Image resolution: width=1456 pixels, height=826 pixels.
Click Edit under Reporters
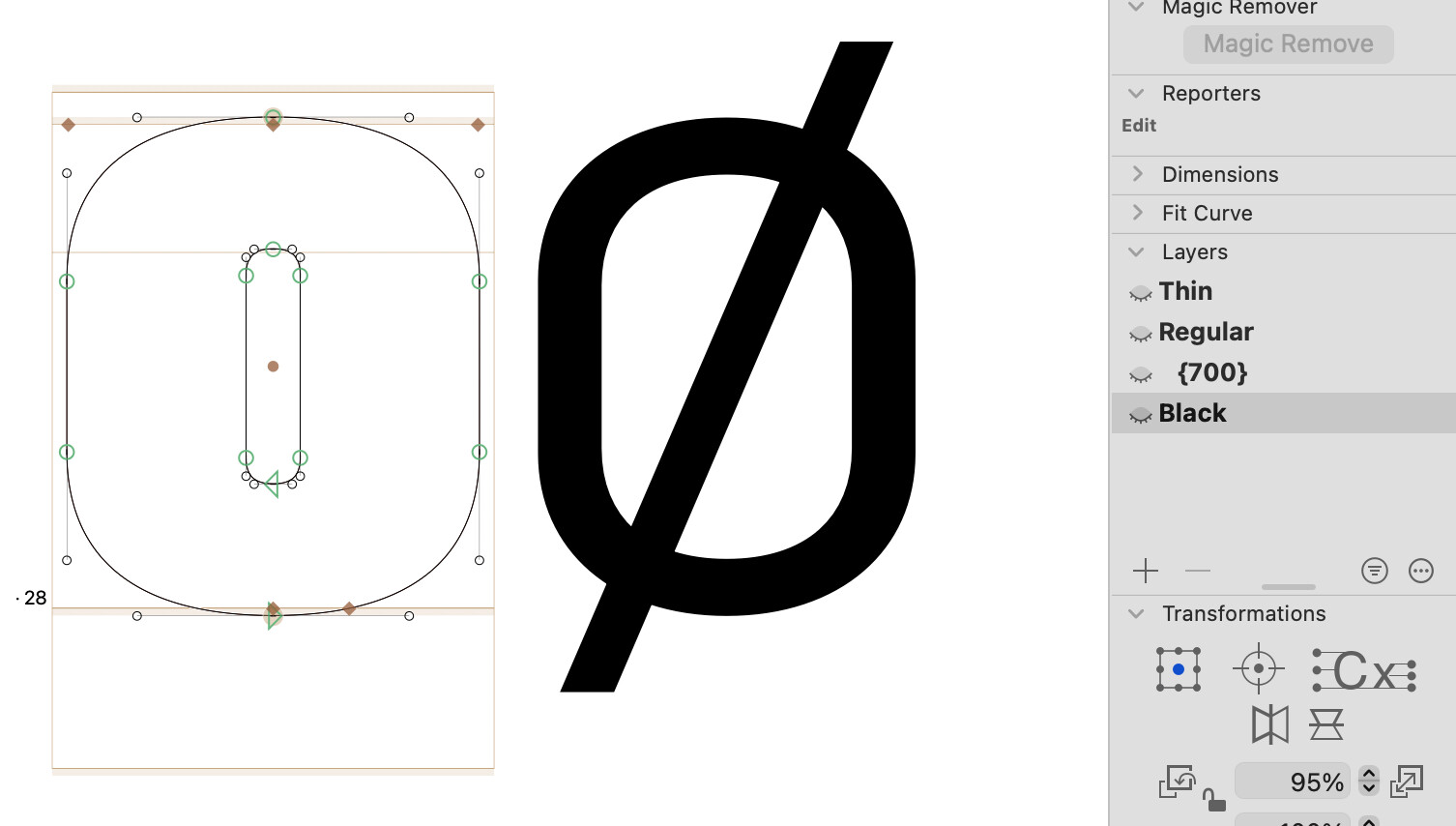click(x=1139, y=126)
